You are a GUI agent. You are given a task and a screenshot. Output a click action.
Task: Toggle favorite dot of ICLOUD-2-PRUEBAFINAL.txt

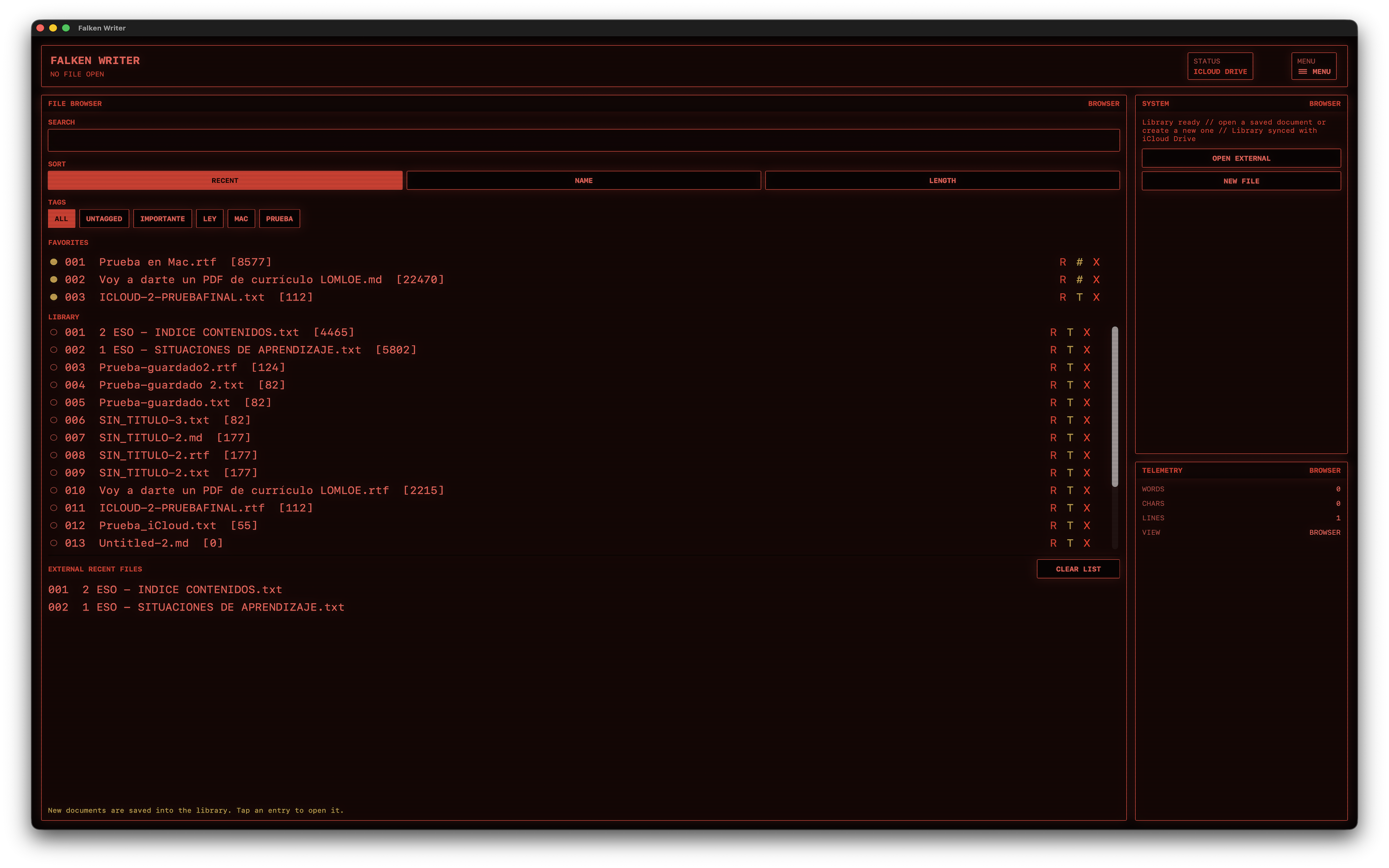click(54, 298)
